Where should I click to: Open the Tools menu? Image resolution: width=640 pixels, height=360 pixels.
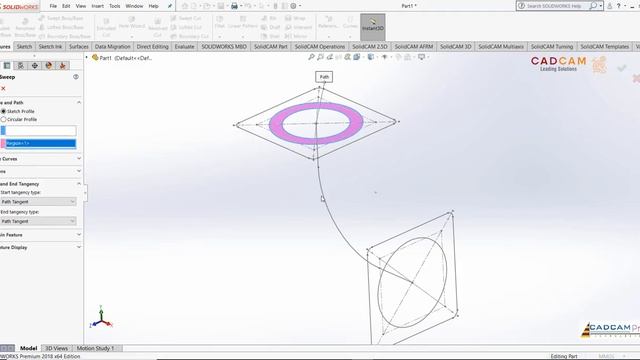(115, 6)
